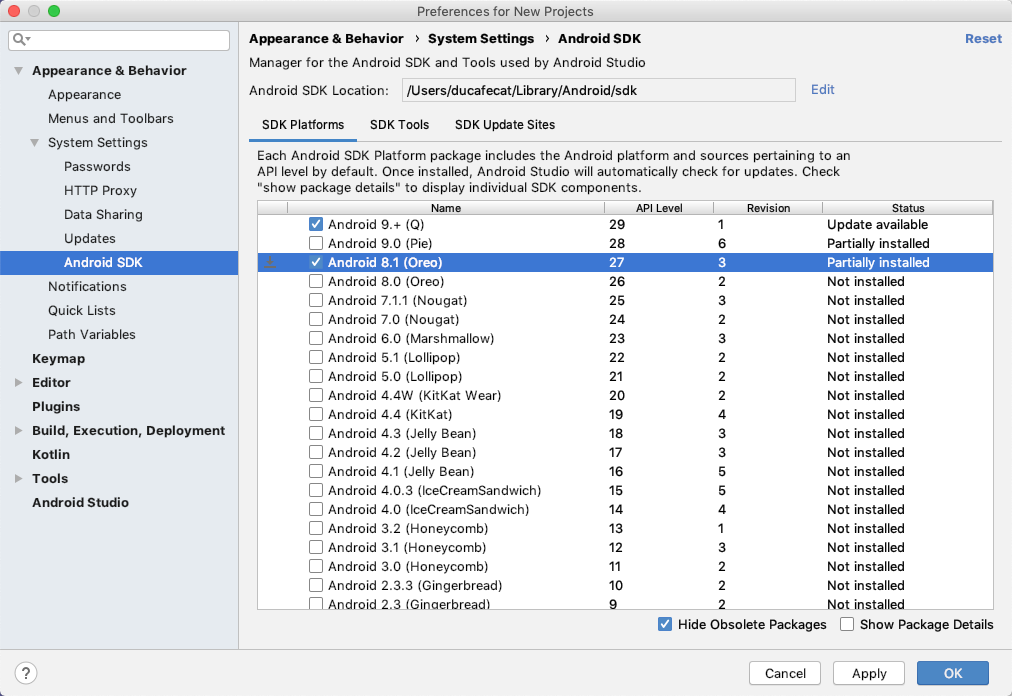Click the "Update available" status cell

click(878, 225)
